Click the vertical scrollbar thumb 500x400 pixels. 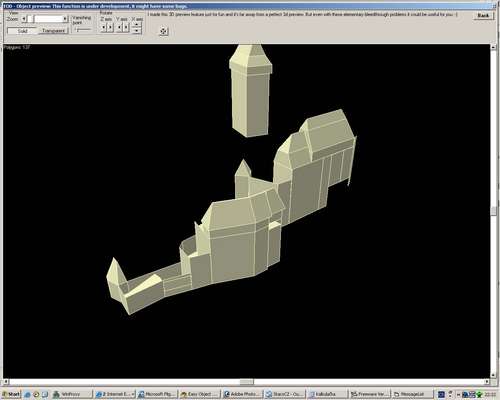coord(494,211)
